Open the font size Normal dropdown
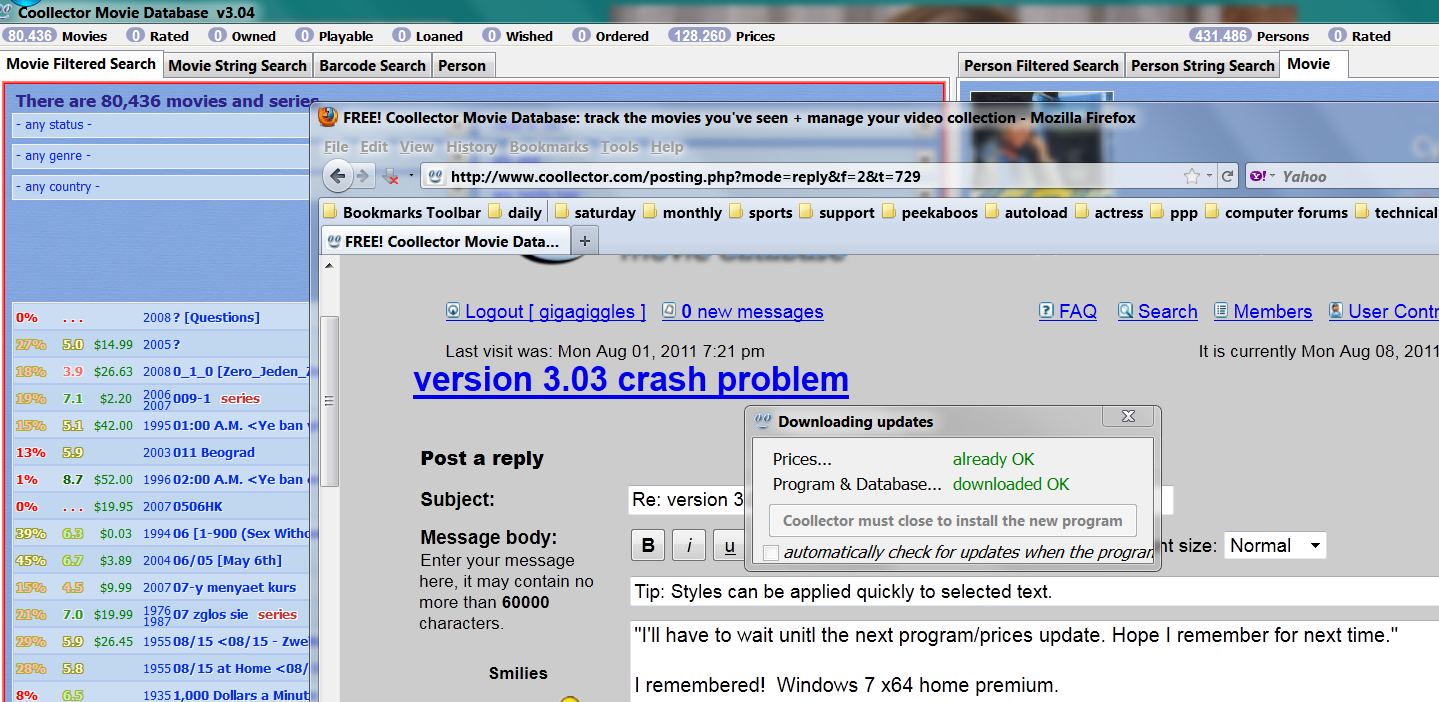 pos(1275,546)
